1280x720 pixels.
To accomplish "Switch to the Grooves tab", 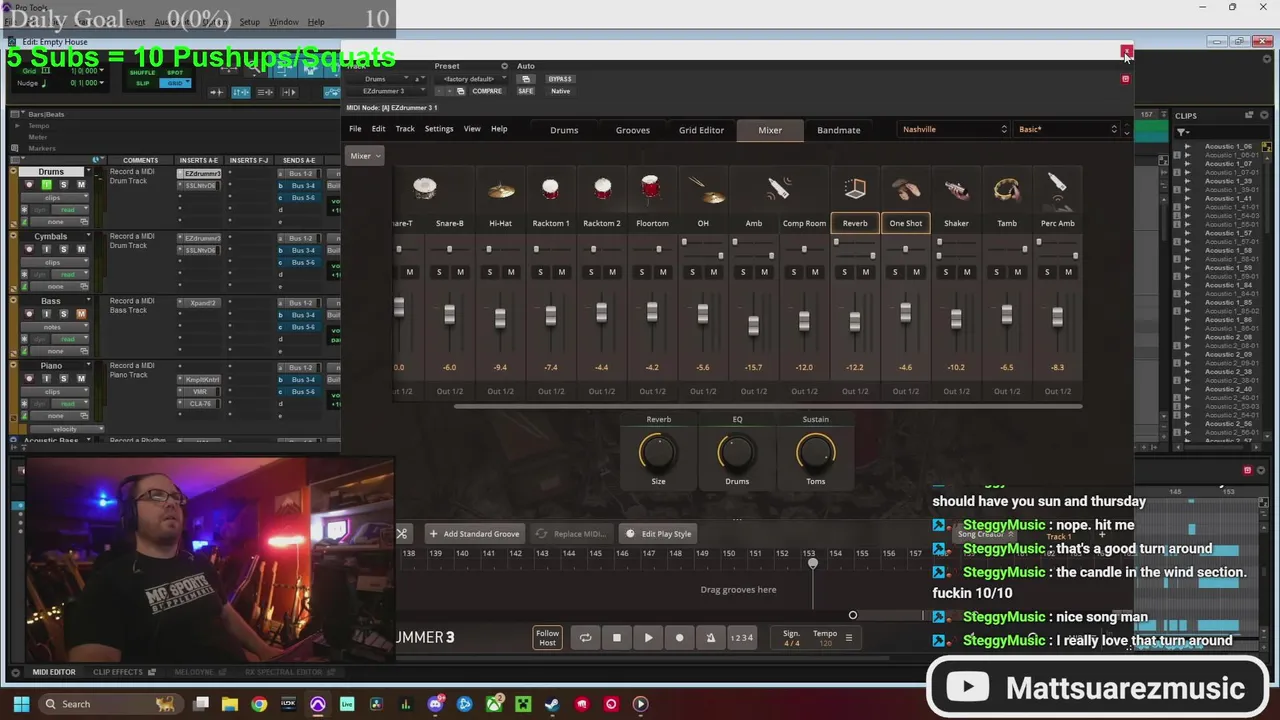I will tap(633, 130).
